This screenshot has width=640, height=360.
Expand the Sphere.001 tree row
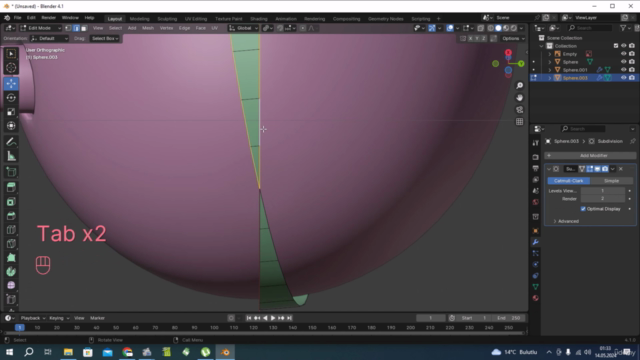click(x=549, y=70)
